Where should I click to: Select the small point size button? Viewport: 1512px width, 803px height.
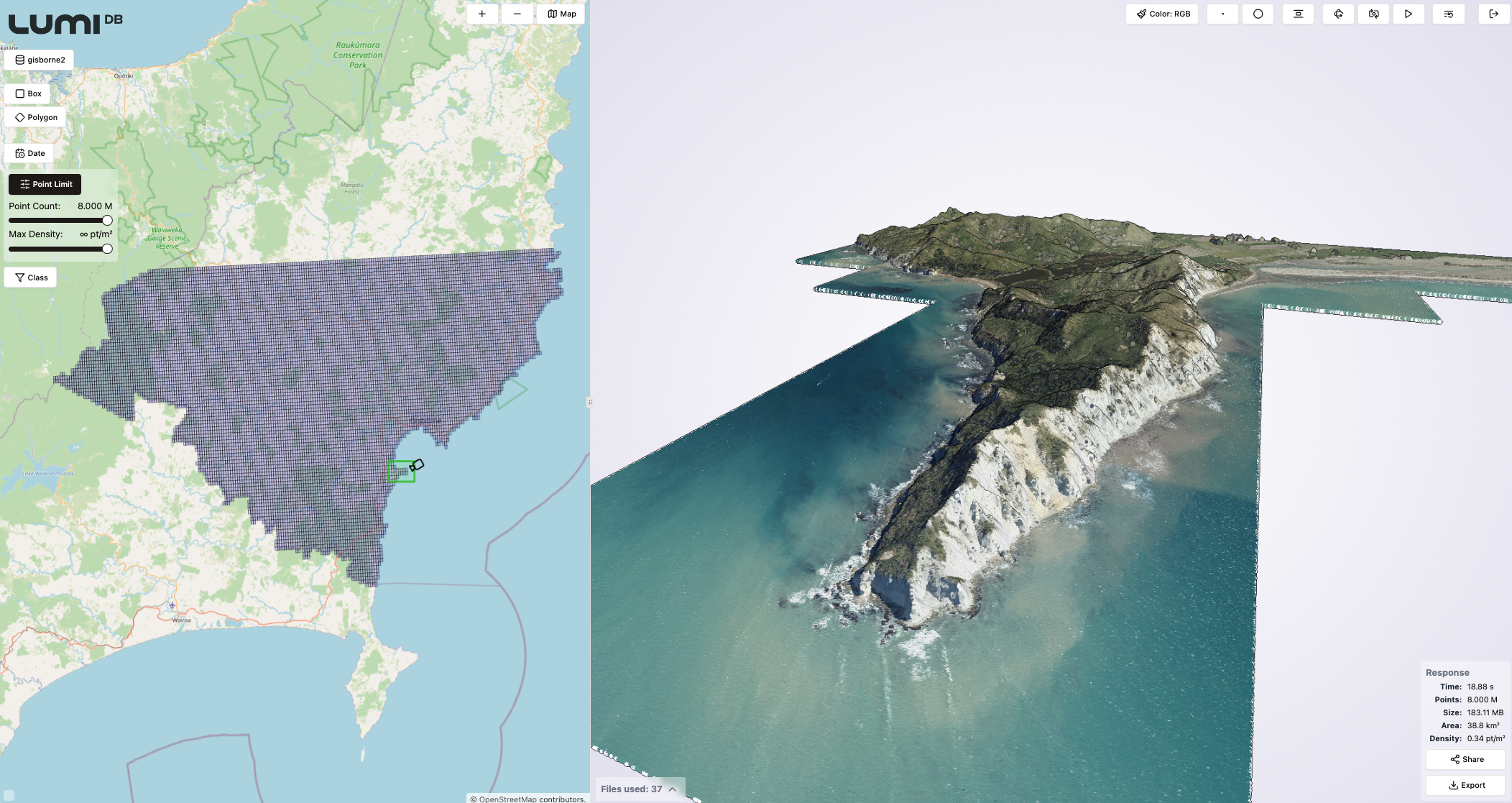click(x=1222, y=14)
